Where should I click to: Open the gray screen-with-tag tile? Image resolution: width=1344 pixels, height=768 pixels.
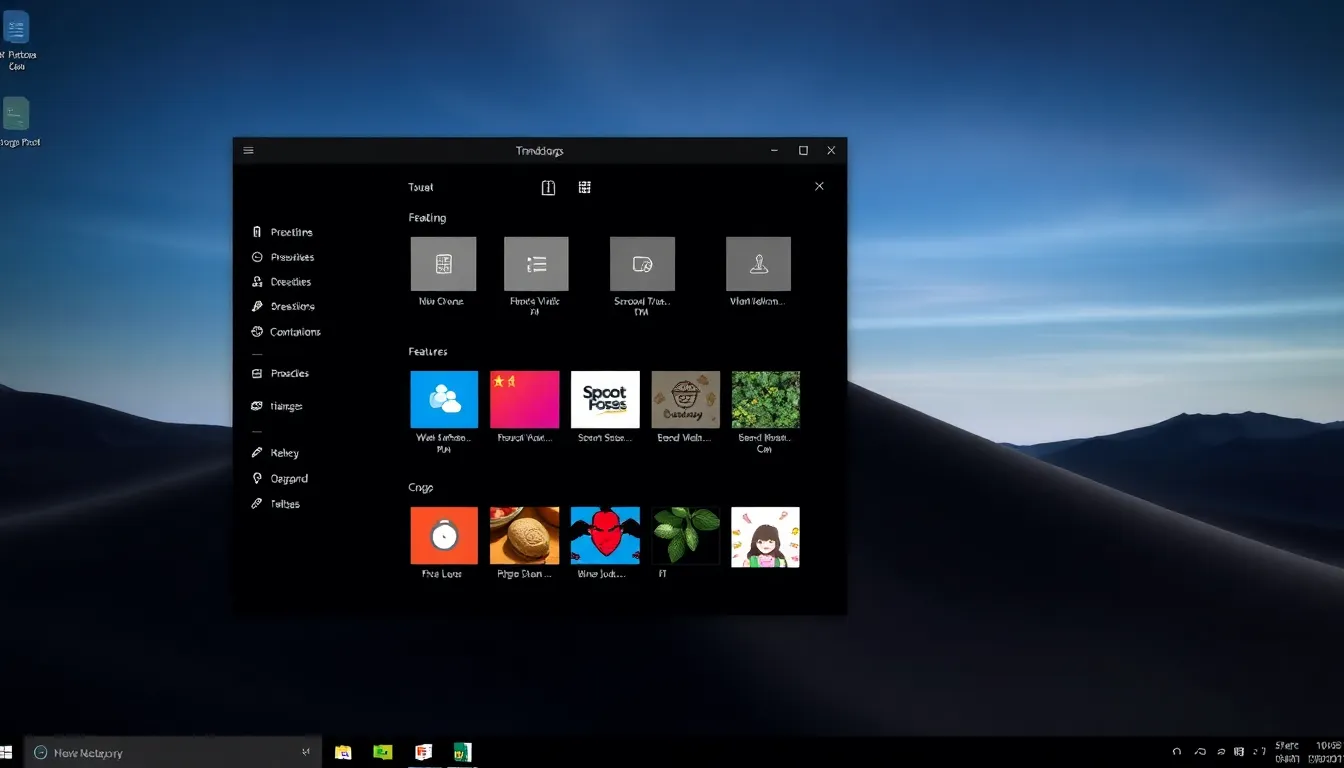tap(642, 264)
